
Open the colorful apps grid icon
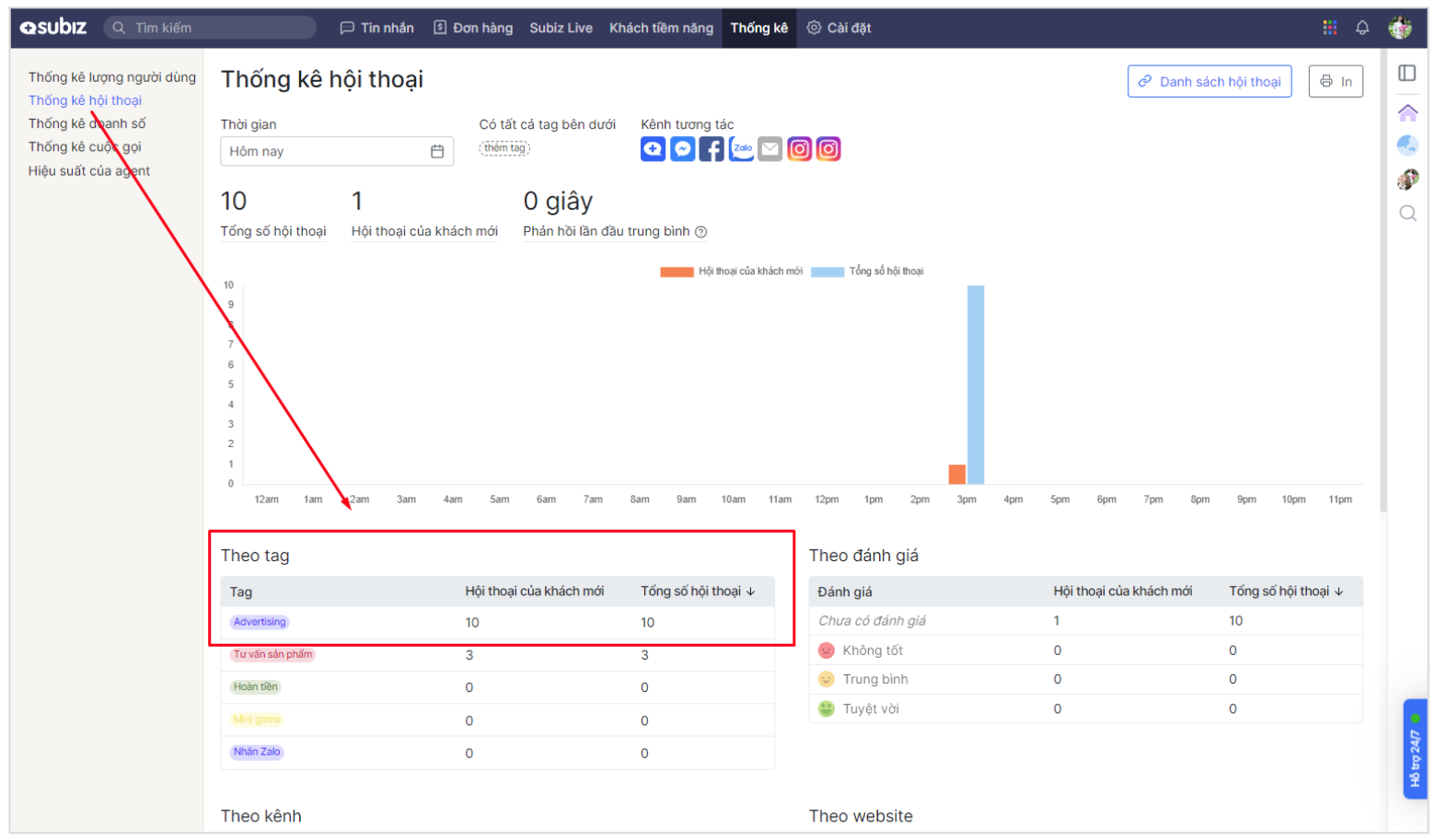click(1329, 28)
